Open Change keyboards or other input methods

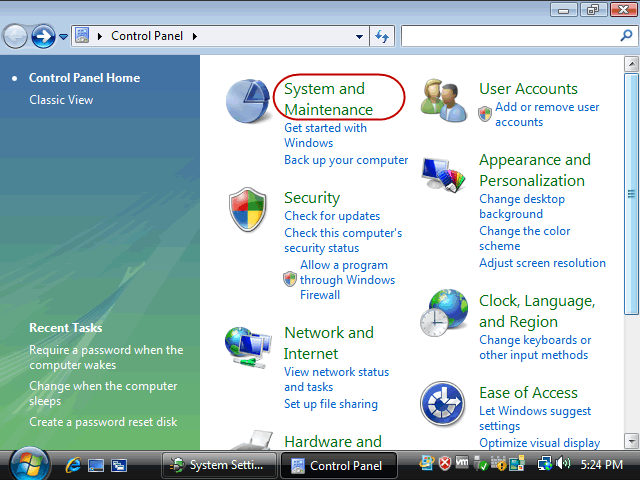click(535, 347)
